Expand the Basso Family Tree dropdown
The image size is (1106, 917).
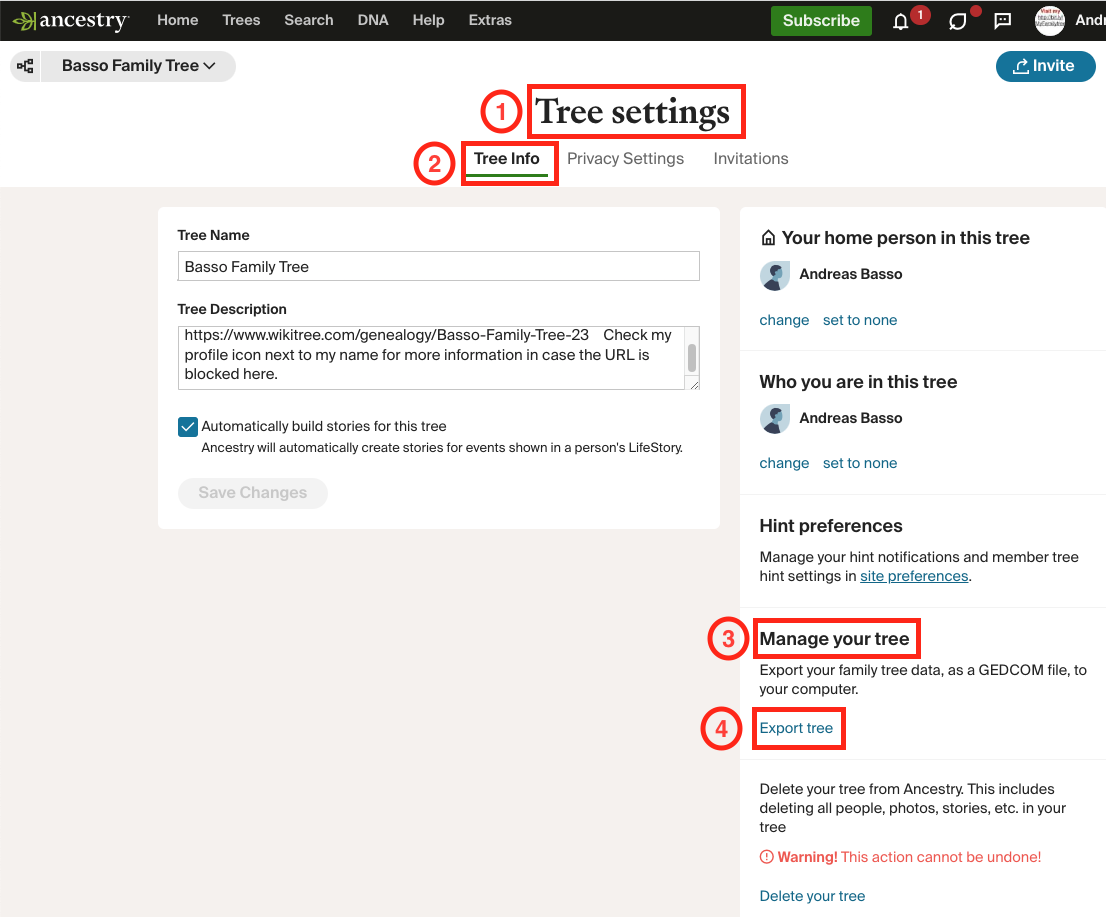138,66
